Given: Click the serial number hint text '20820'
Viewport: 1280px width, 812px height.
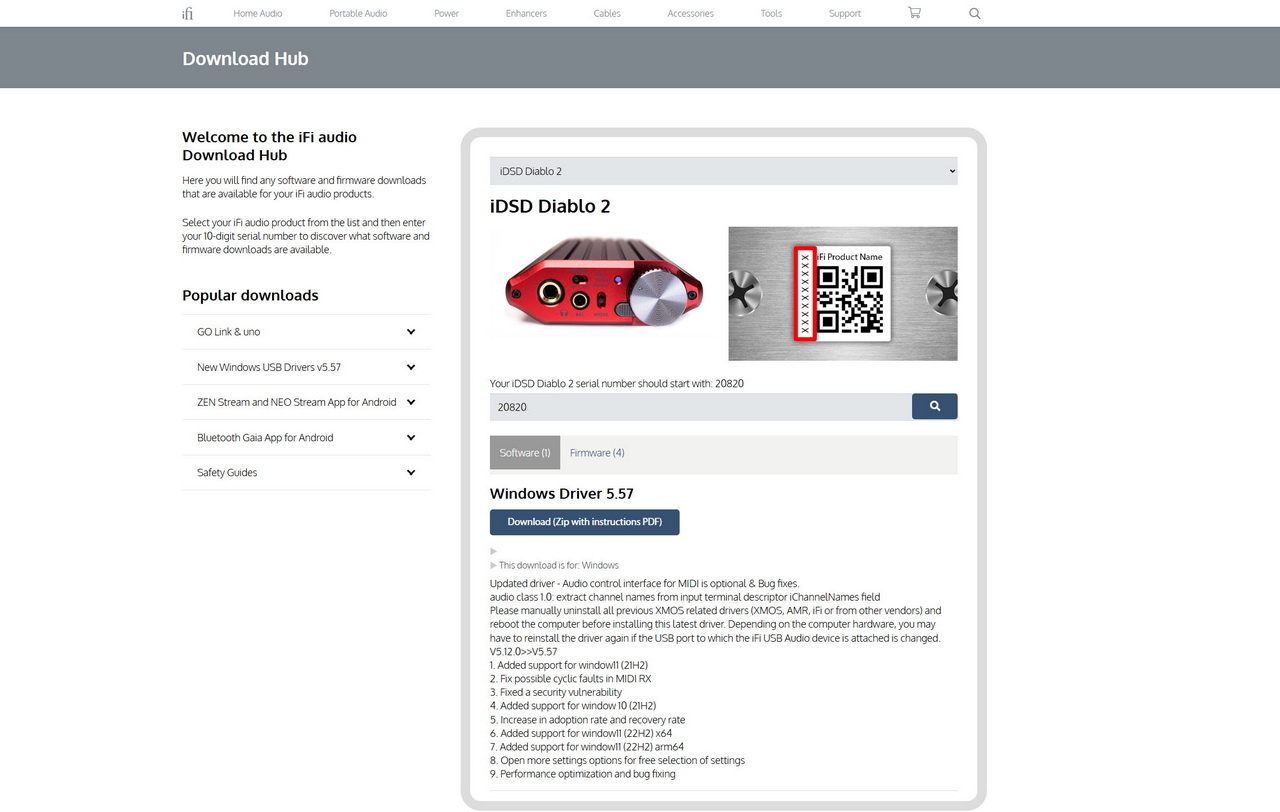Looking at the screenshot, I should coord(729,383).
